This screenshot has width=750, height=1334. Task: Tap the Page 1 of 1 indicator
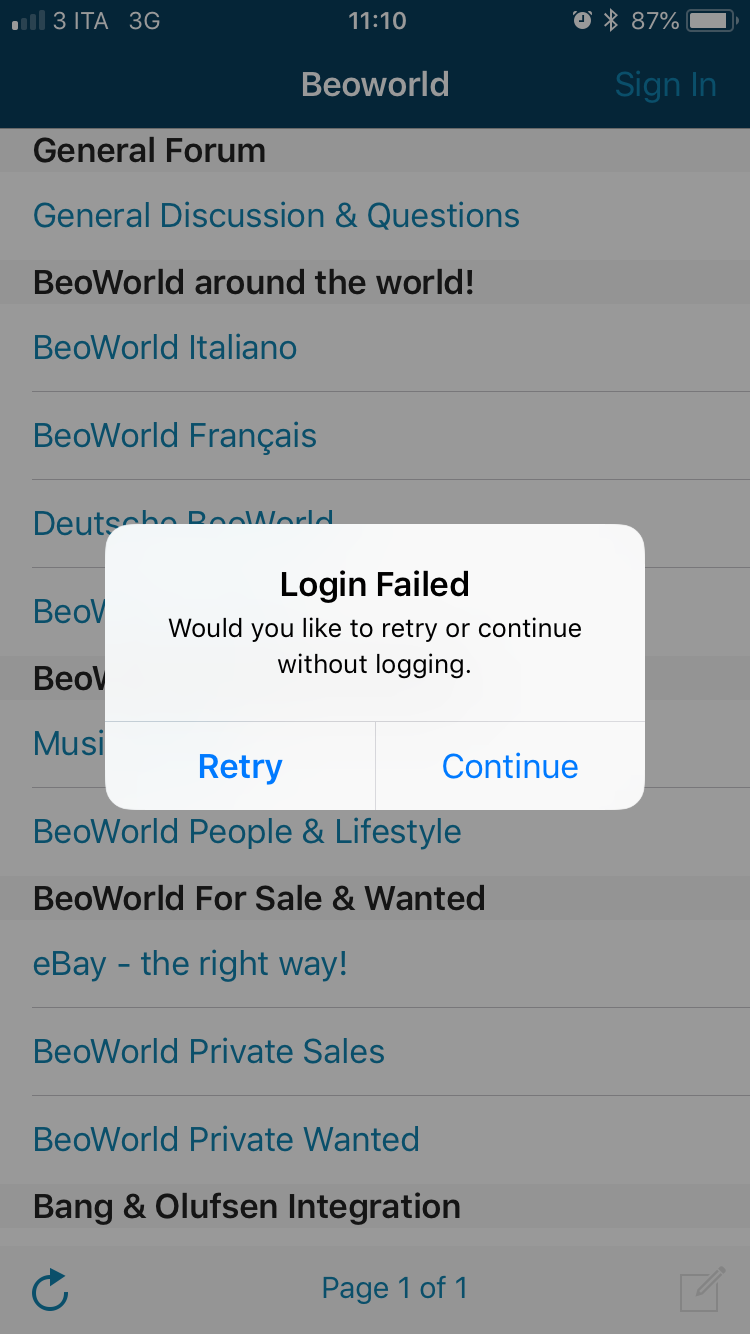(x=394, y=1288)
